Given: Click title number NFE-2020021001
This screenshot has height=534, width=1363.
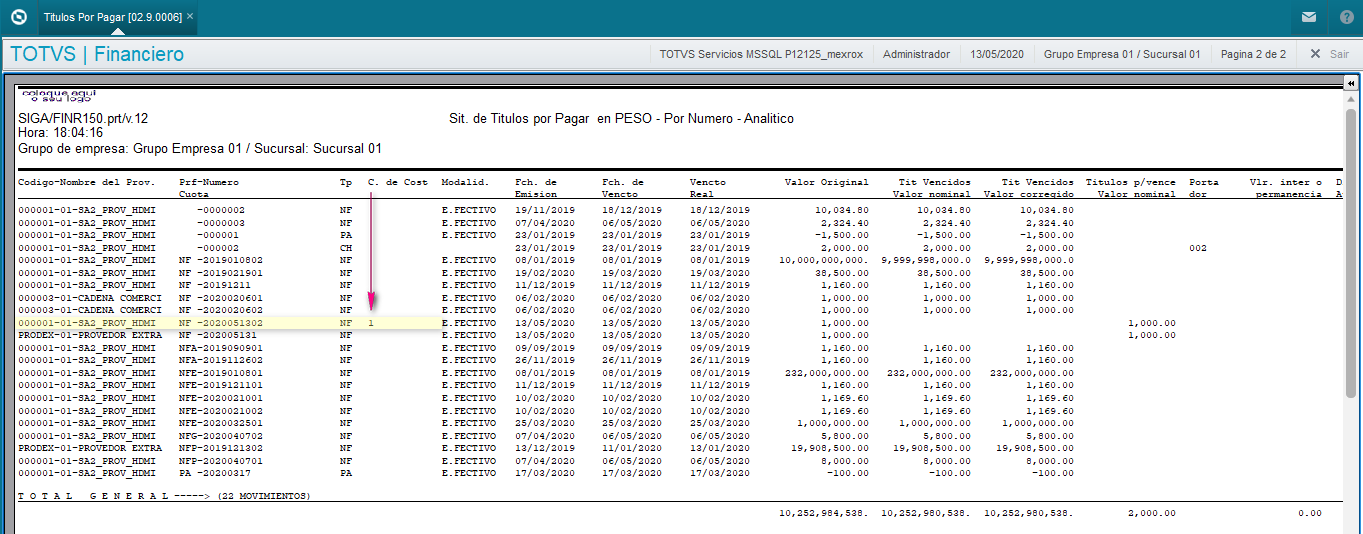Looking at the screenshot, I should pyautogui.click(x=220, y=398).
